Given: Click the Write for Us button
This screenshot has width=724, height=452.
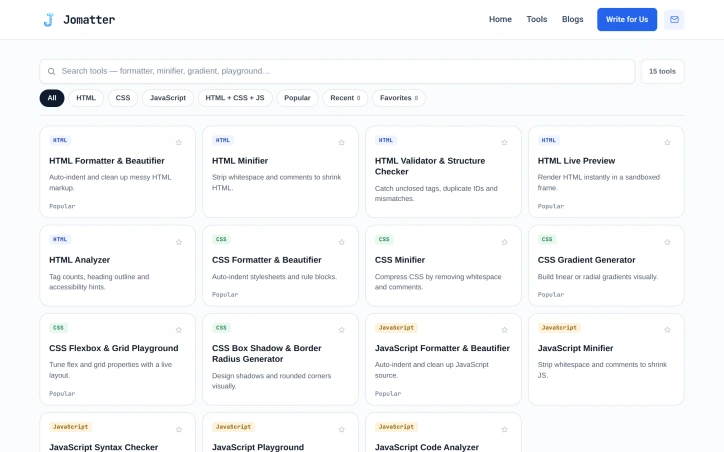Looking at the screenshot, I should 627,19.
